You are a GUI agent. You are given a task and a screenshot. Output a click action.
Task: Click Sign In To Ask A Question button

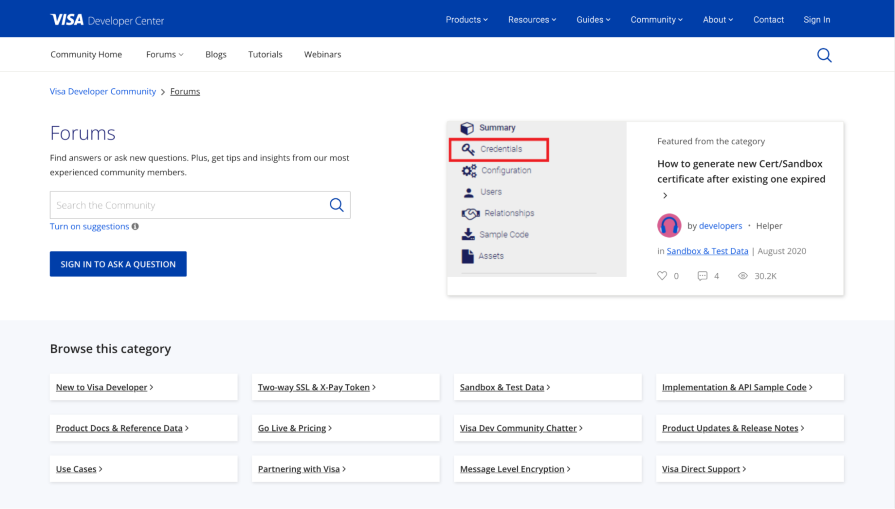pos(118,264)
